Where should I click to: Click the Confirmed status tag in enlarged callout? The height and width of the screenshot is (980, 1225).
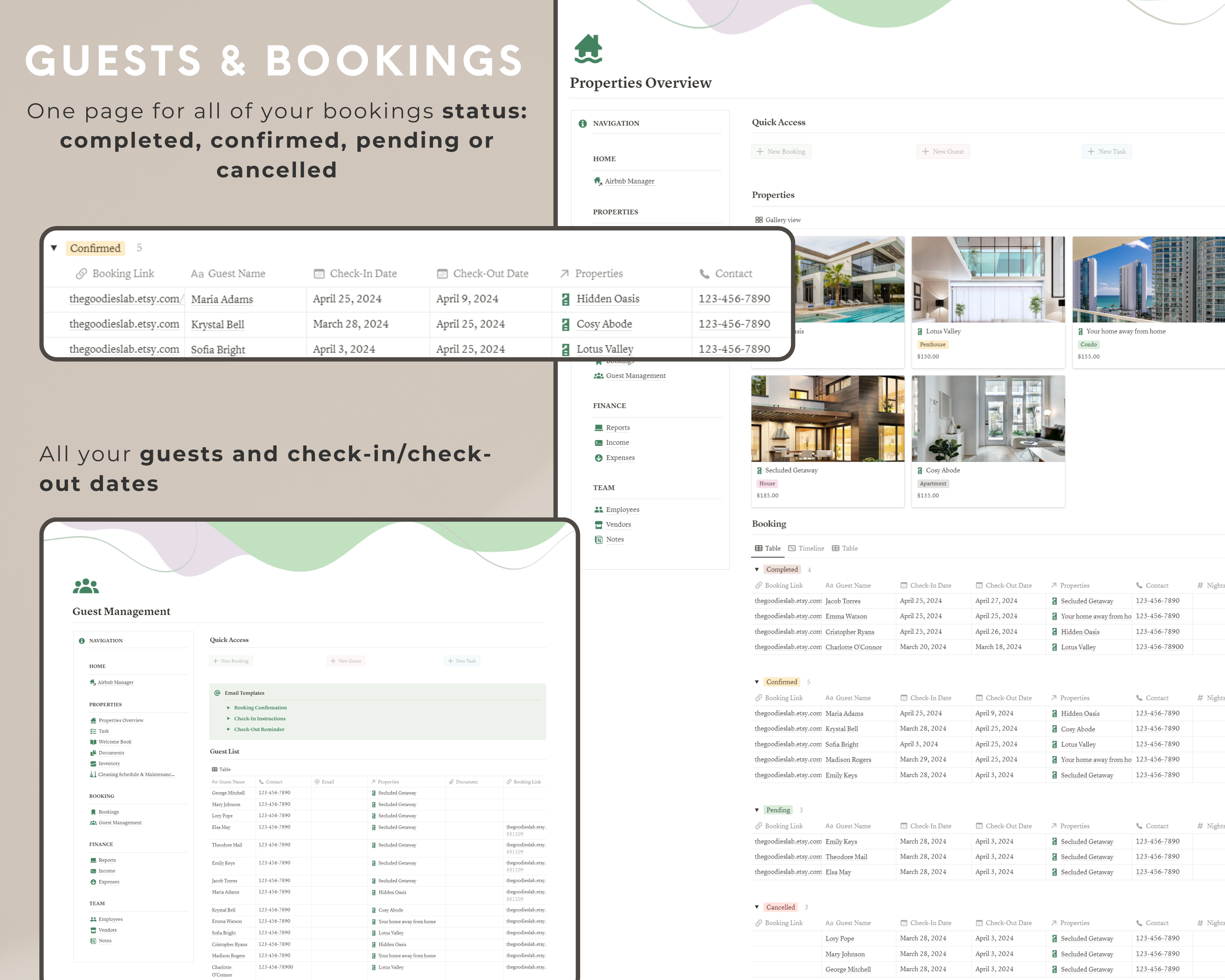[95, 248]
